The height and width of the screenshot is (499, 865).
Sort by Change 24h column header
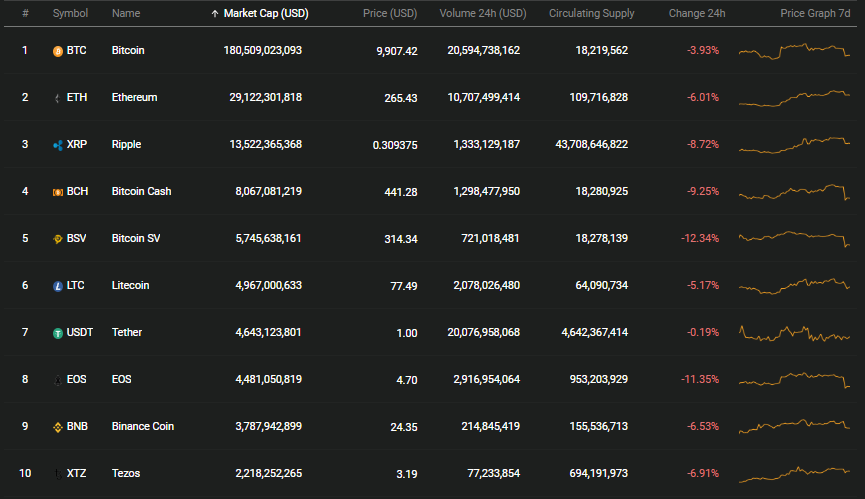coord(697,13)
